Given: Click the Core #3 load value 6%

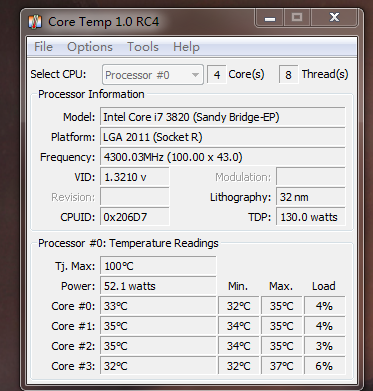Looking at the screenshot, I should tap(324, 366).
